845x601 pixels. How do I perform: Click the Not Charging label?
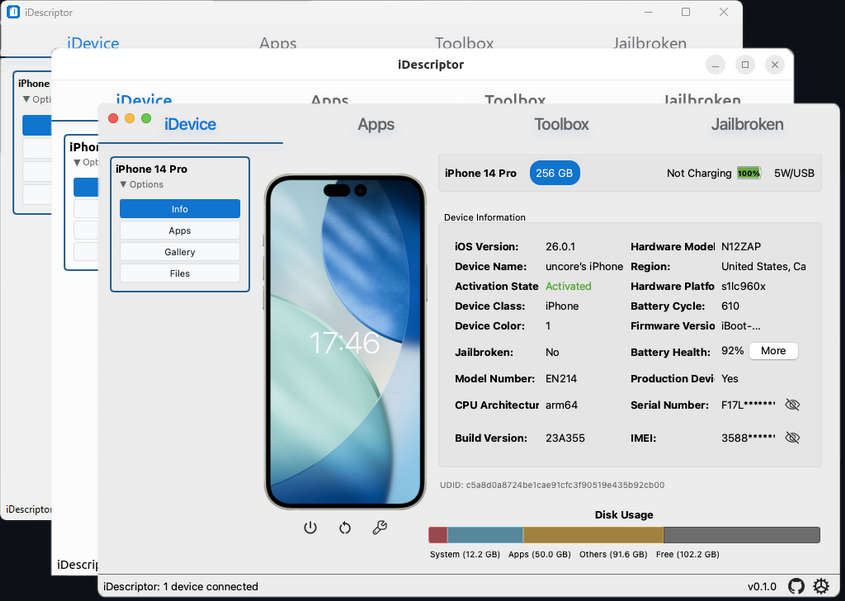[699, 173]
